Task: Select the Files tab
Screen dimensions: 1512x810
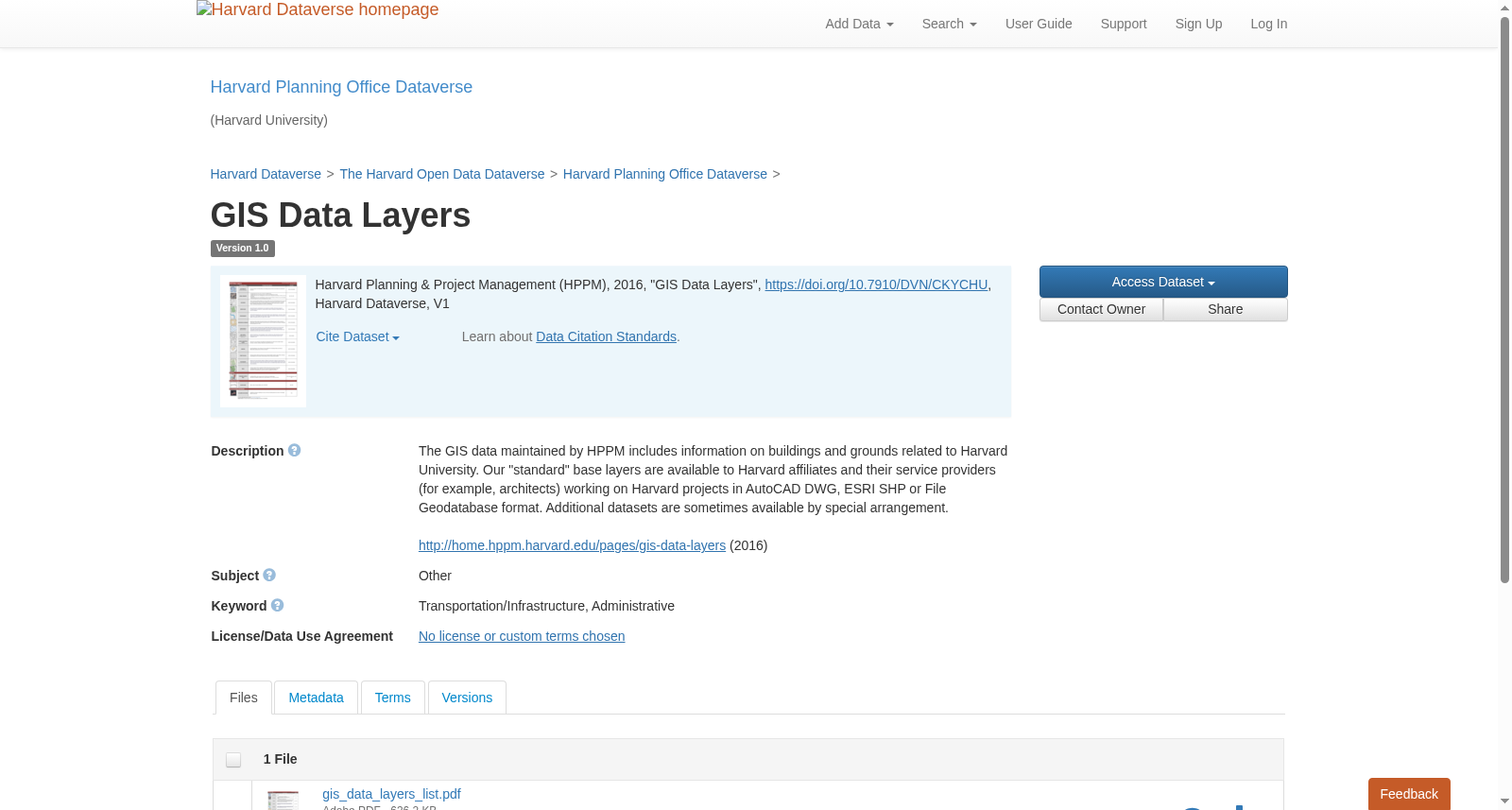Action: tap(244, 698)
